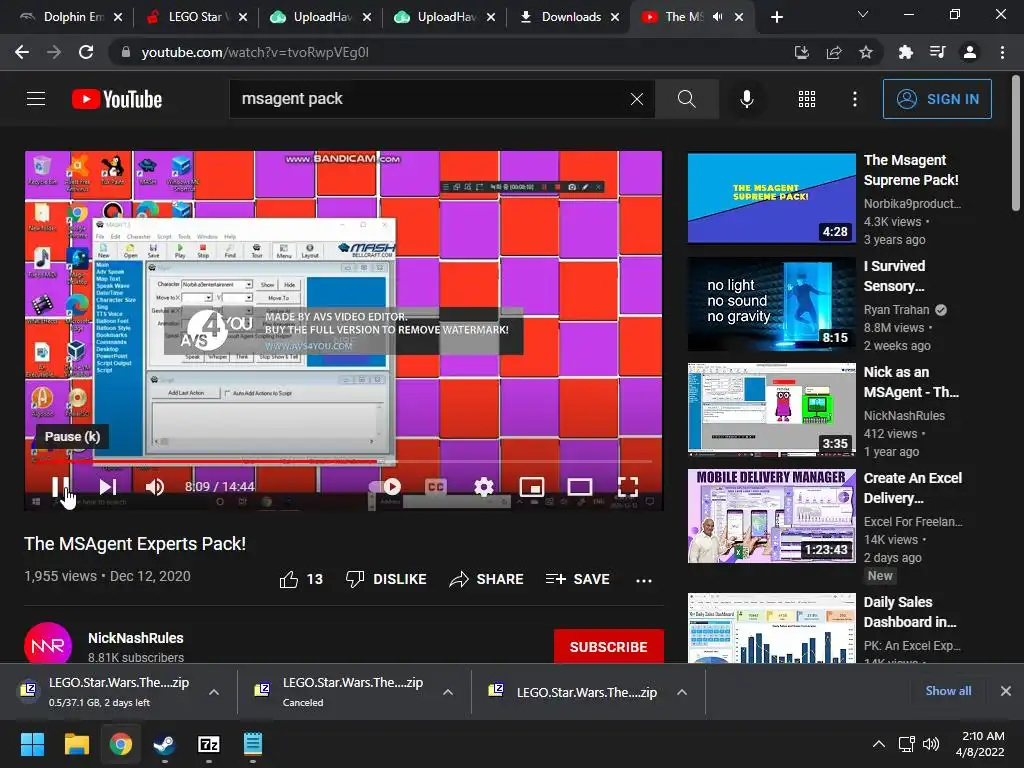
Task: Go to the YouTube home logo
Action: [x=117, y=99]
